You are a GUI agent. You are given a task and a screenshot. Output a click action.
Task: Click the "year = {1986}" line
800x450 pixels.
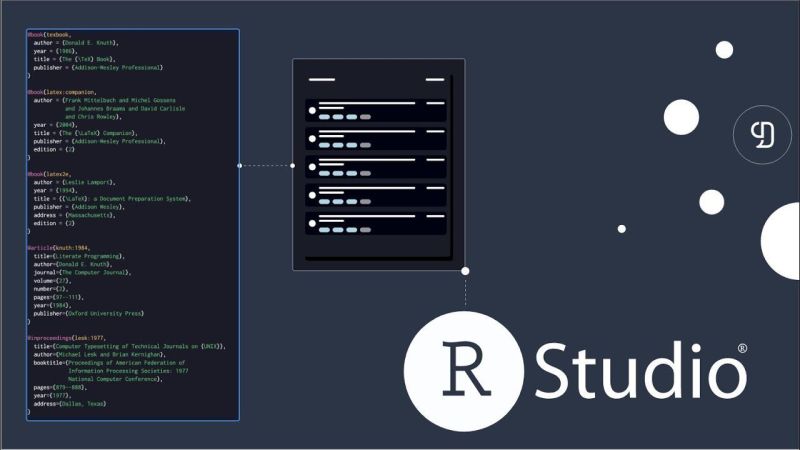coord(55,51)
